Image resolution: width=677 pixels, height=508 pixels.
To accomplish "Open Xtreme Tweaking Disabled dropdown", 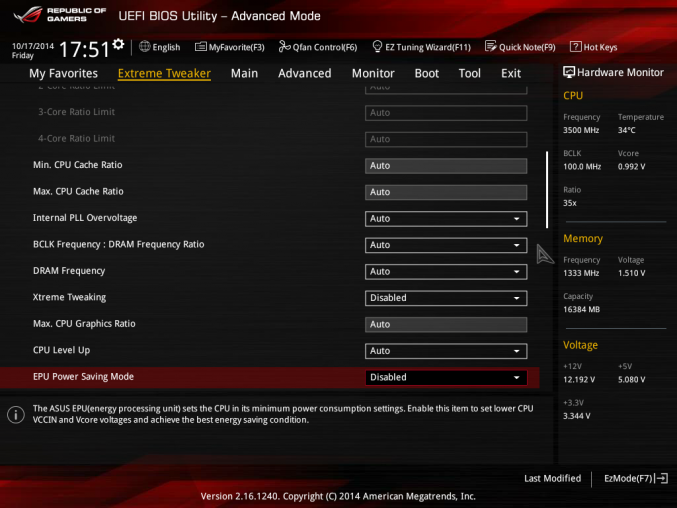I will tap(445, 298).
